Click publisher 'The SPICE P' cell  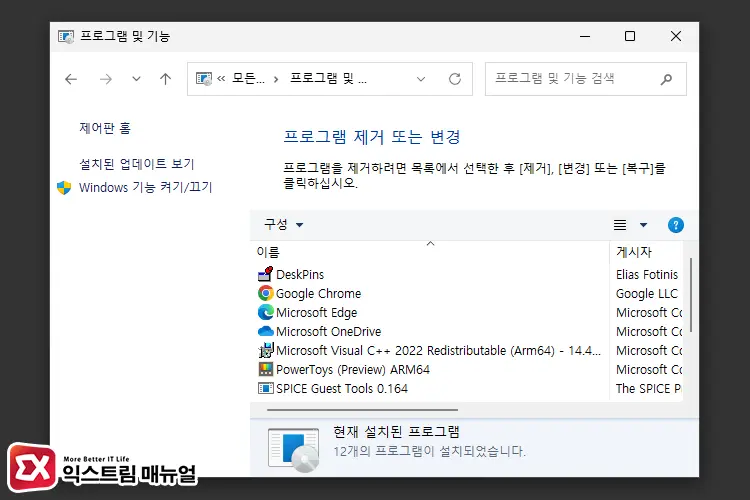click(649, 389)
